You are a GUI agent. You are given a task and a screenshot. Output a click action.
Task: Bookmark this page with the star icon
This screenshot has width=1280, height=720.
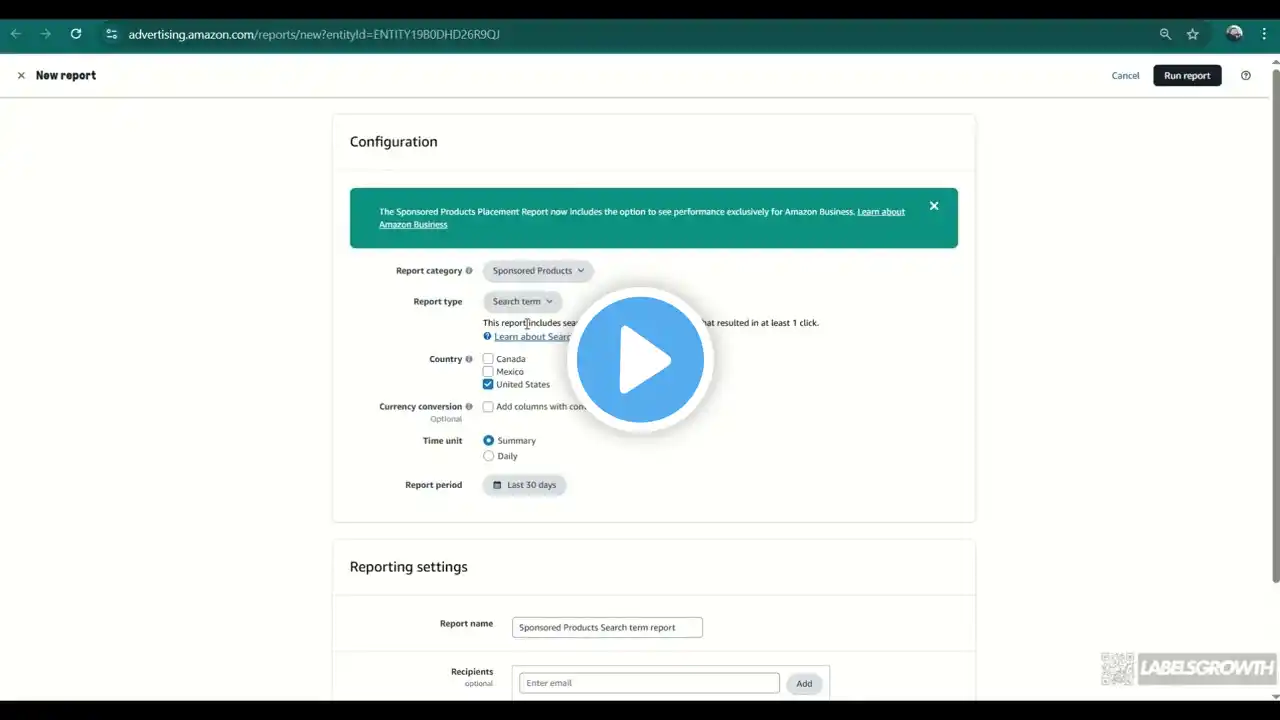(1193, 34)
